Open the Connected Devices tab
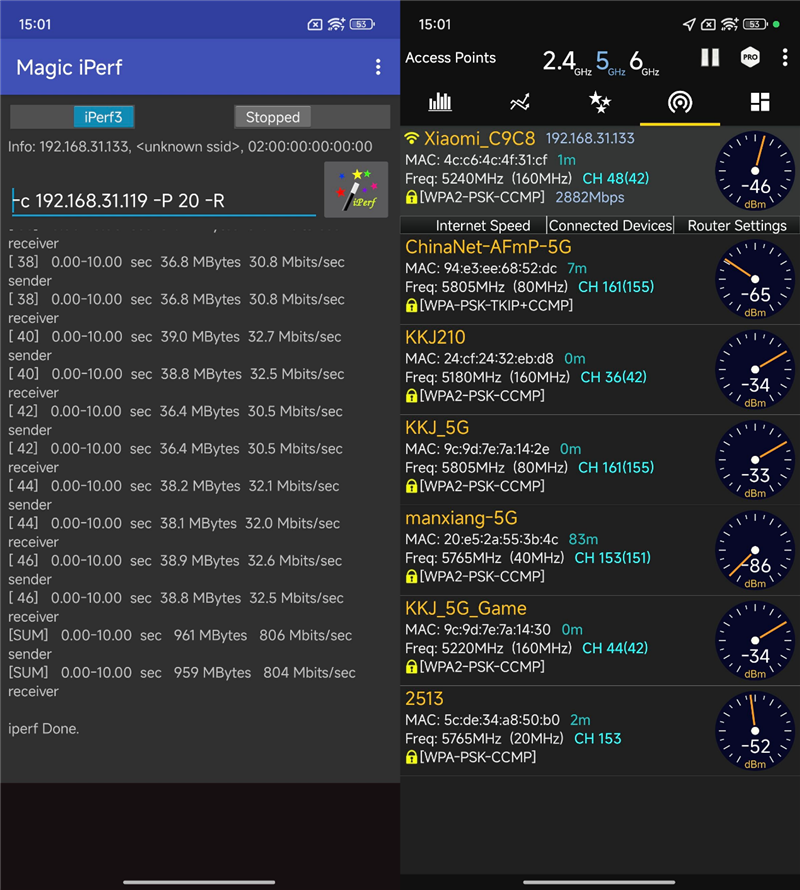This screenshot has height=890, width=800. pyautogui.click(x=610, y=225)
